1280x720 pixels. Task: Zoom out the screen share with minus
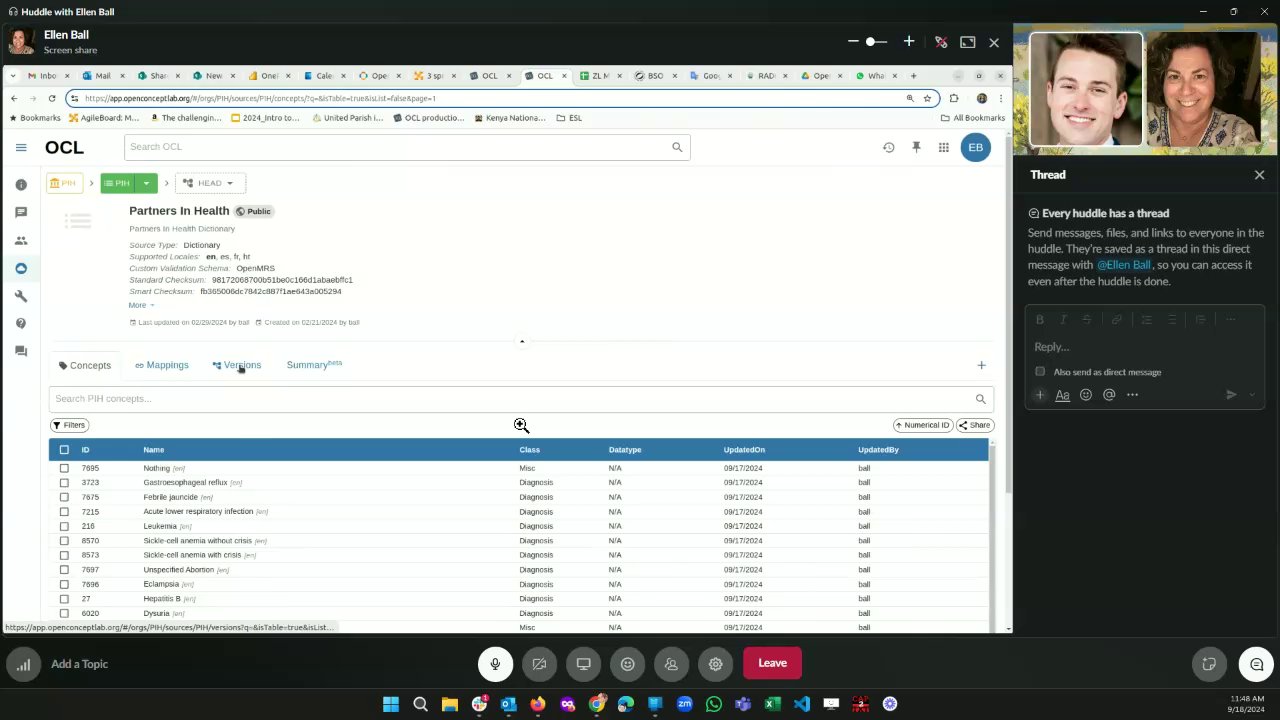(853, 42)
